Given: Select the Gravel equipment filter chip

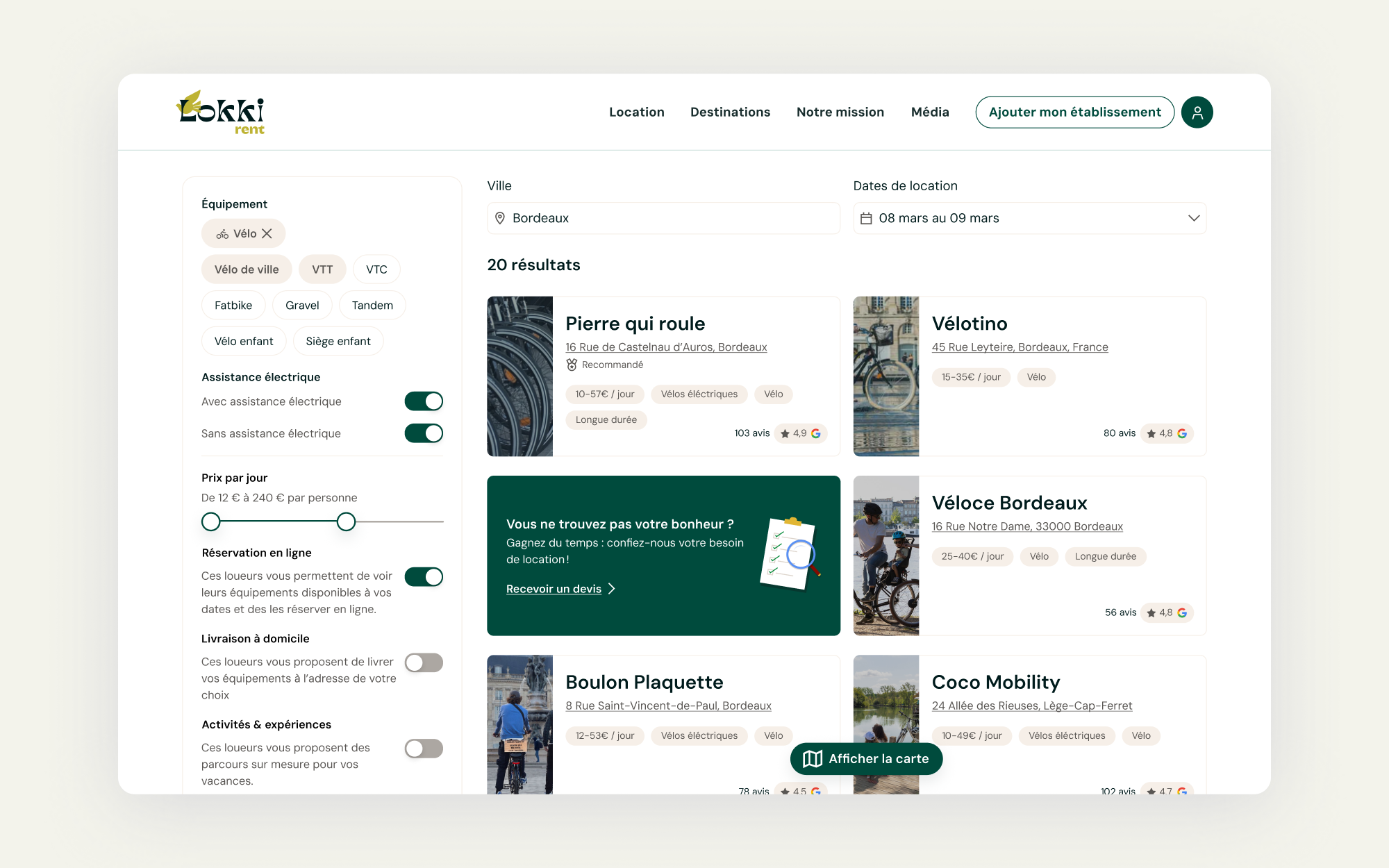Looking at the screenshot, I should (302, 306).
